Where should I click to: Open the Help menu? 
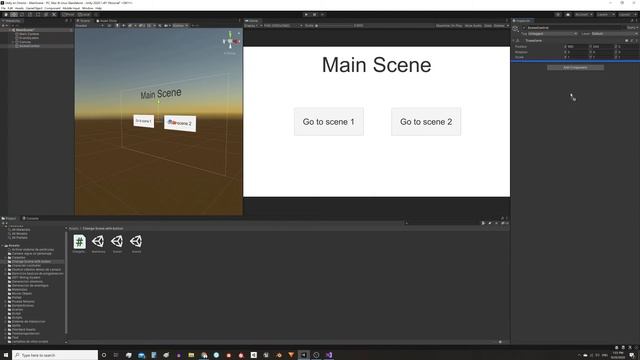point(98,8)
